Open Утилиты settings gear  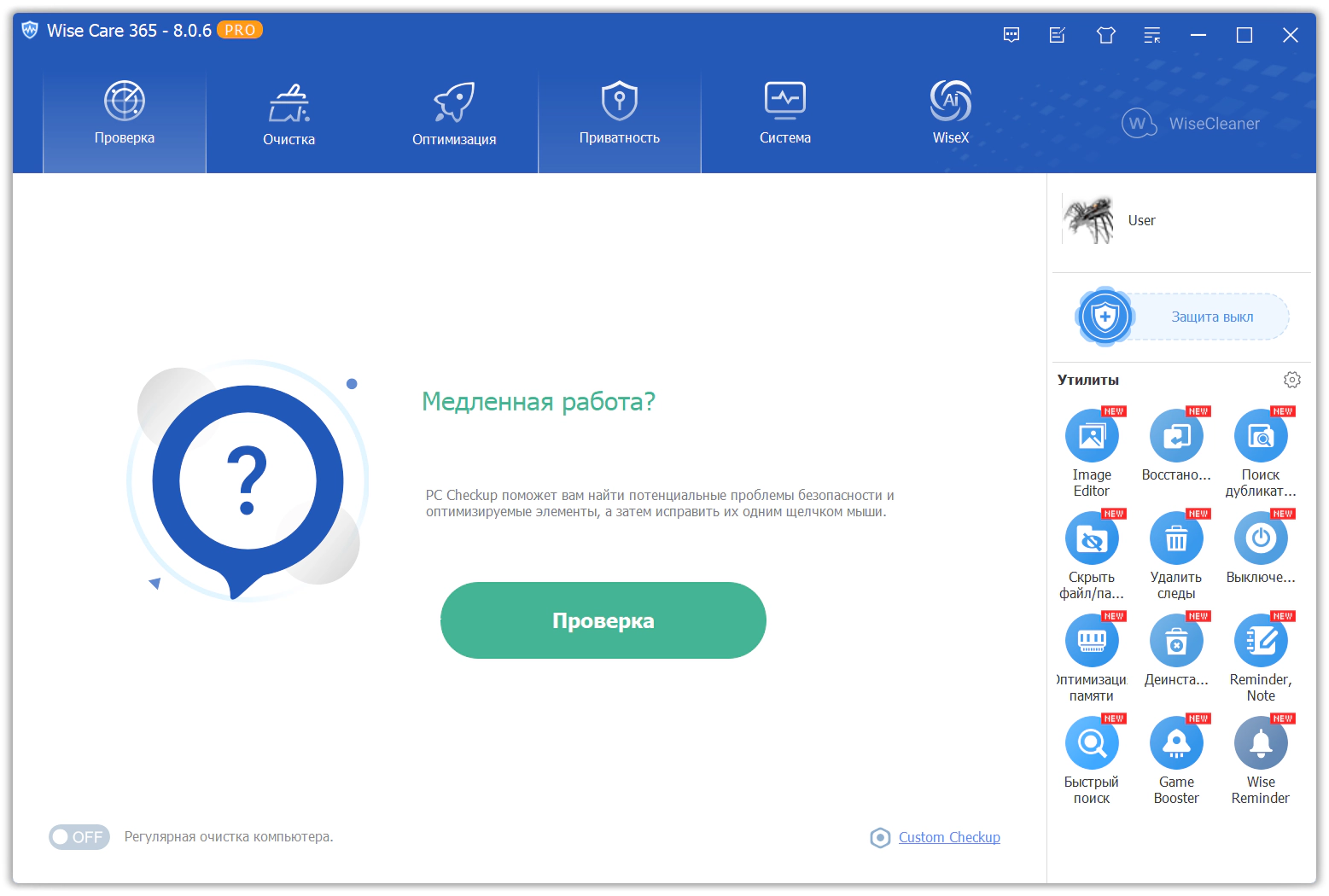point(1292,380)
